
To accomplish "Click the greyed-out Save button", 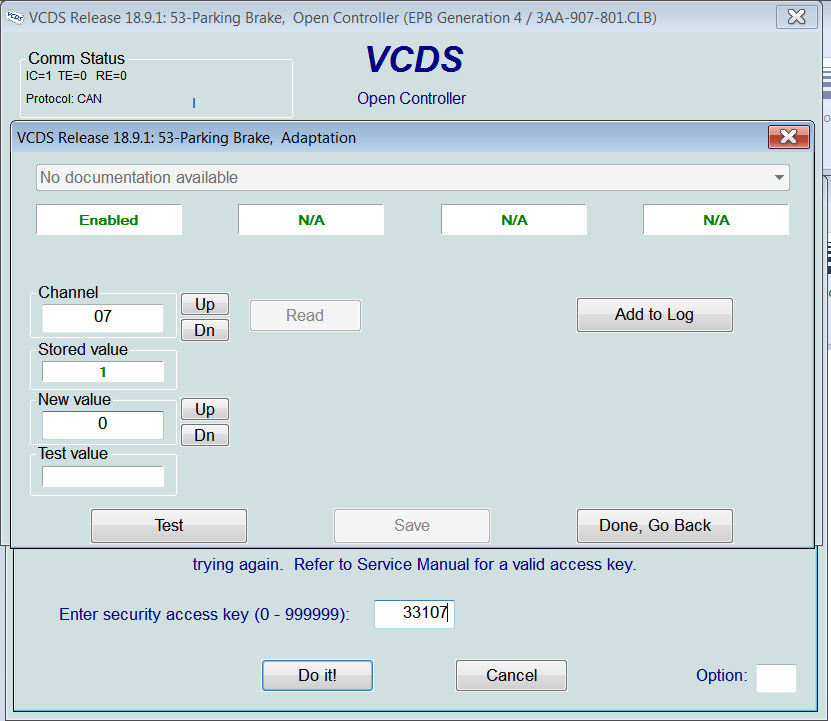I will point(412,525).
